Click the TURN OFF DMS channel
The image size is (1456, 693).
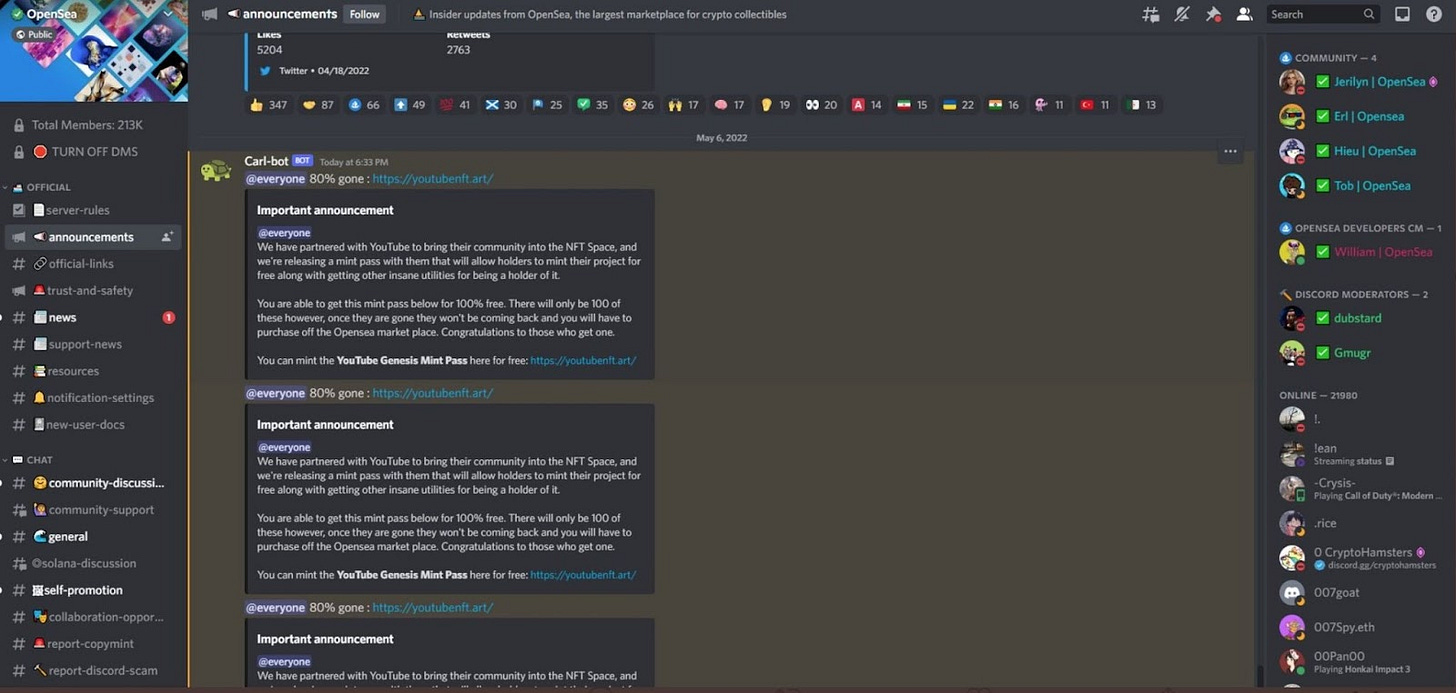(x=93, y=152)
